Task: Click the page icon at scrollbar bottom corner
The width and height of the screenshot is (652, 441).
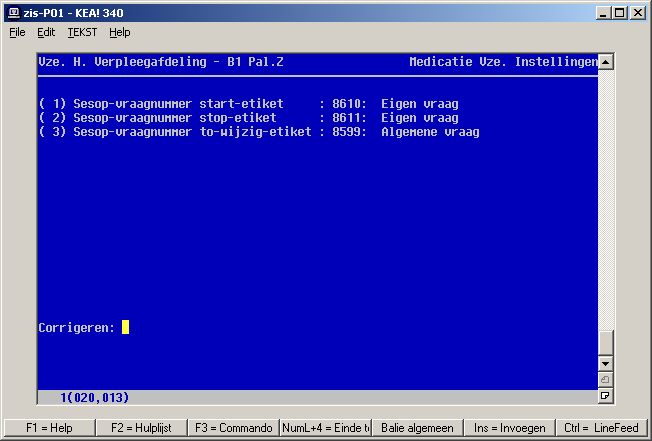Action: pos(605,396)
